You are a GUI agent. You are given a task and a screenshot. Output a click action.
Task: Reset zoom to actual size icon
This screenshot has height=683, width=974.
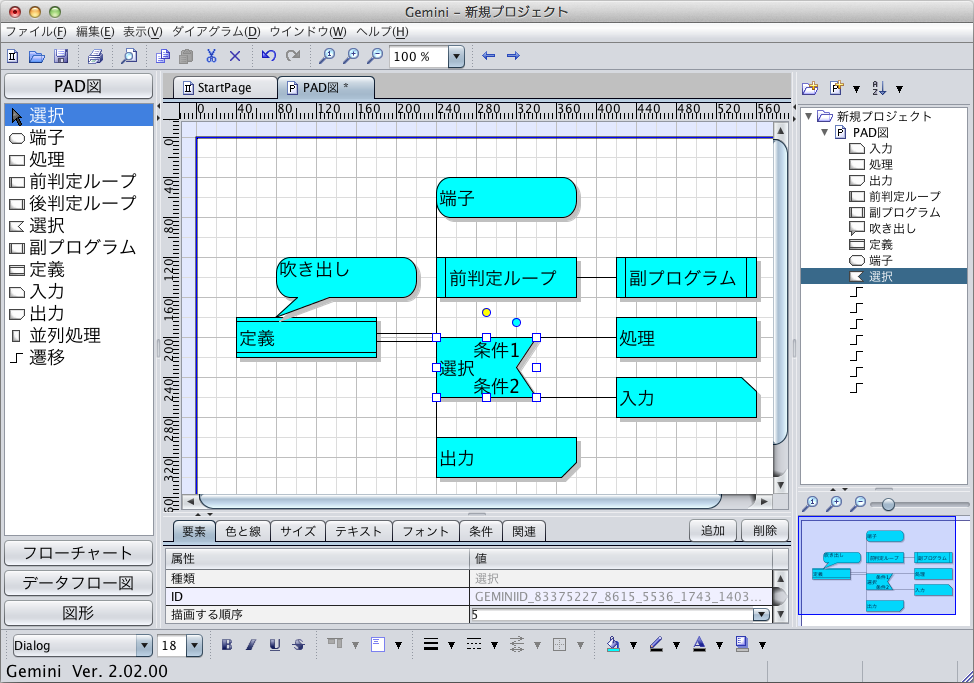(x=326, y=57)
